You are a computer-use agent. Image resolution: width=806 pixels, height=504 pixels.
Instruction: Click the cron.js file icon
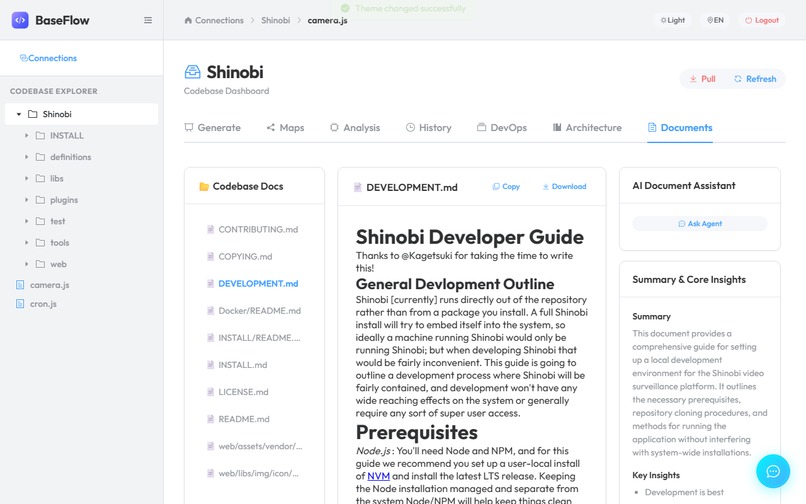click(20, 304)
